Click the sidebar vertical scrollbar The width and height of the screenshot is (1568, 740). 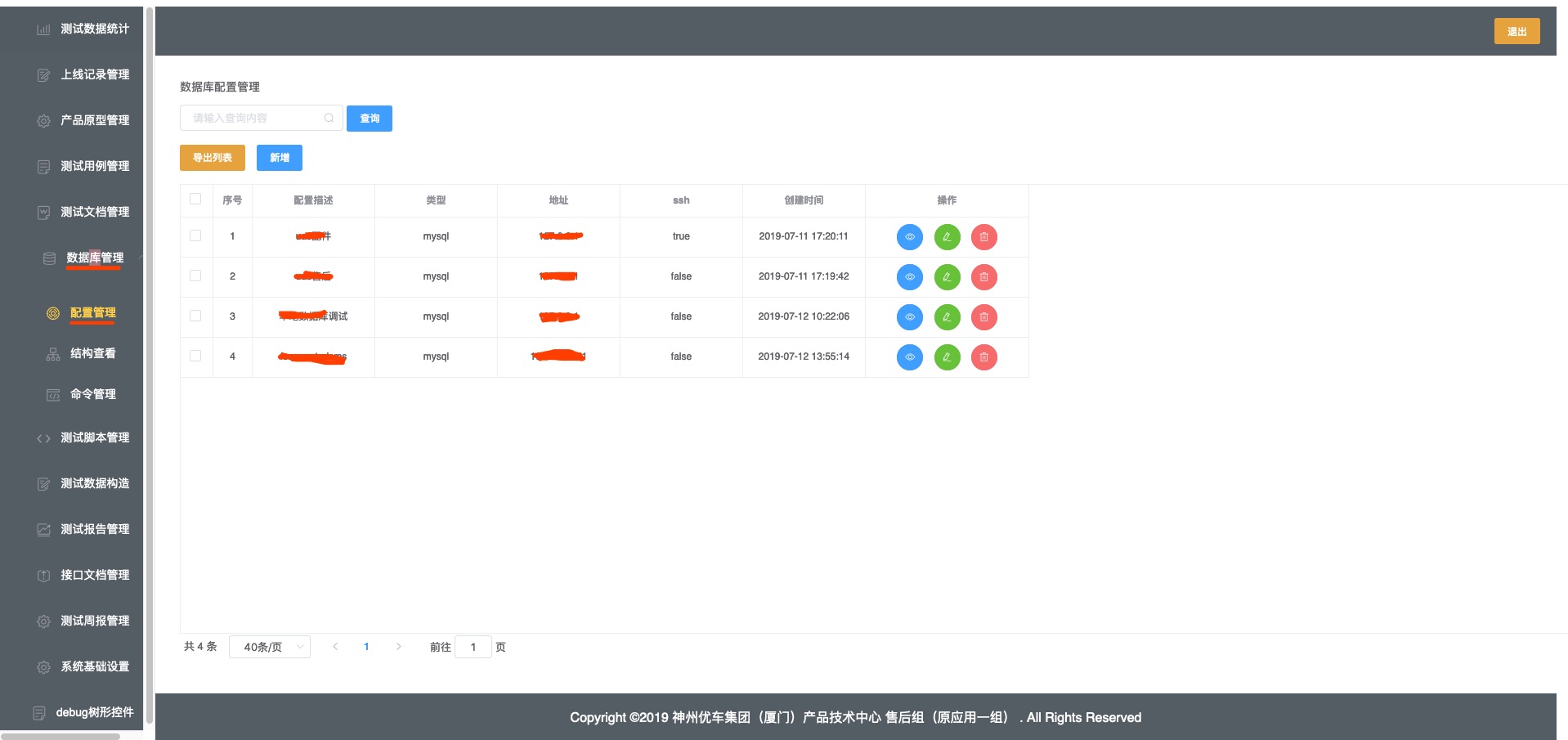click(149, 364)
